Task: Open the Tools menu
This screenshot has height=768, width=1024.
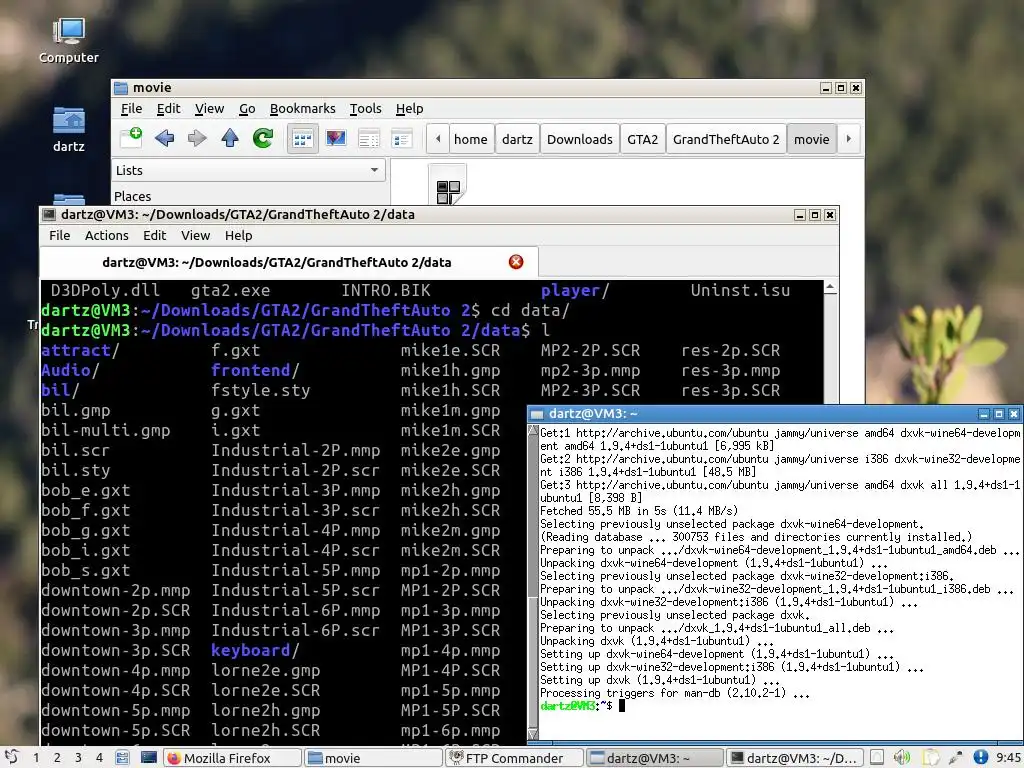Action: point(365,108)
